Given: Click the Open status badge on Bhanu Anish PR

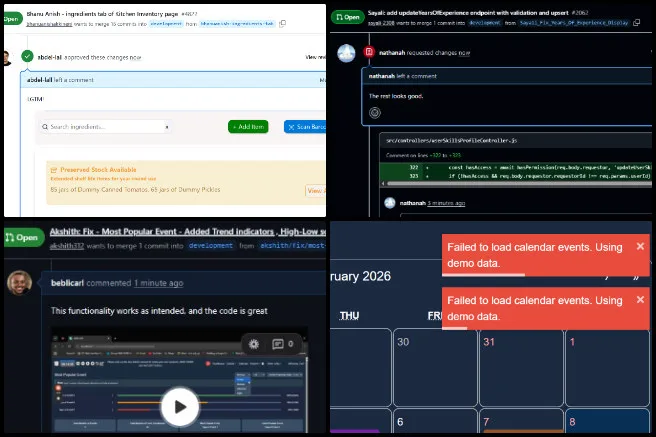Looking at the screenshot, I should (13, 19).
